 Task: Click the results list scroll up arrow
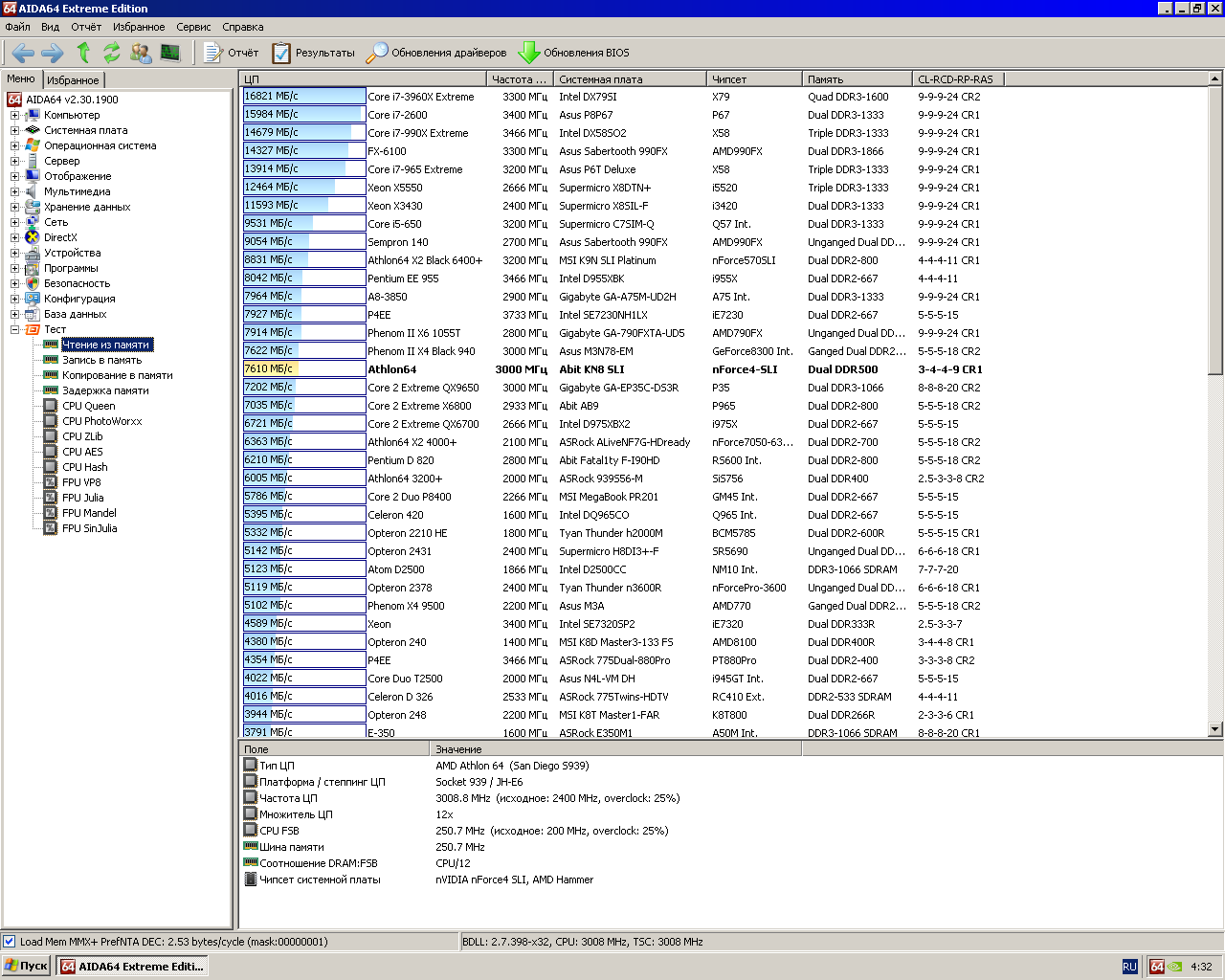1215,78
